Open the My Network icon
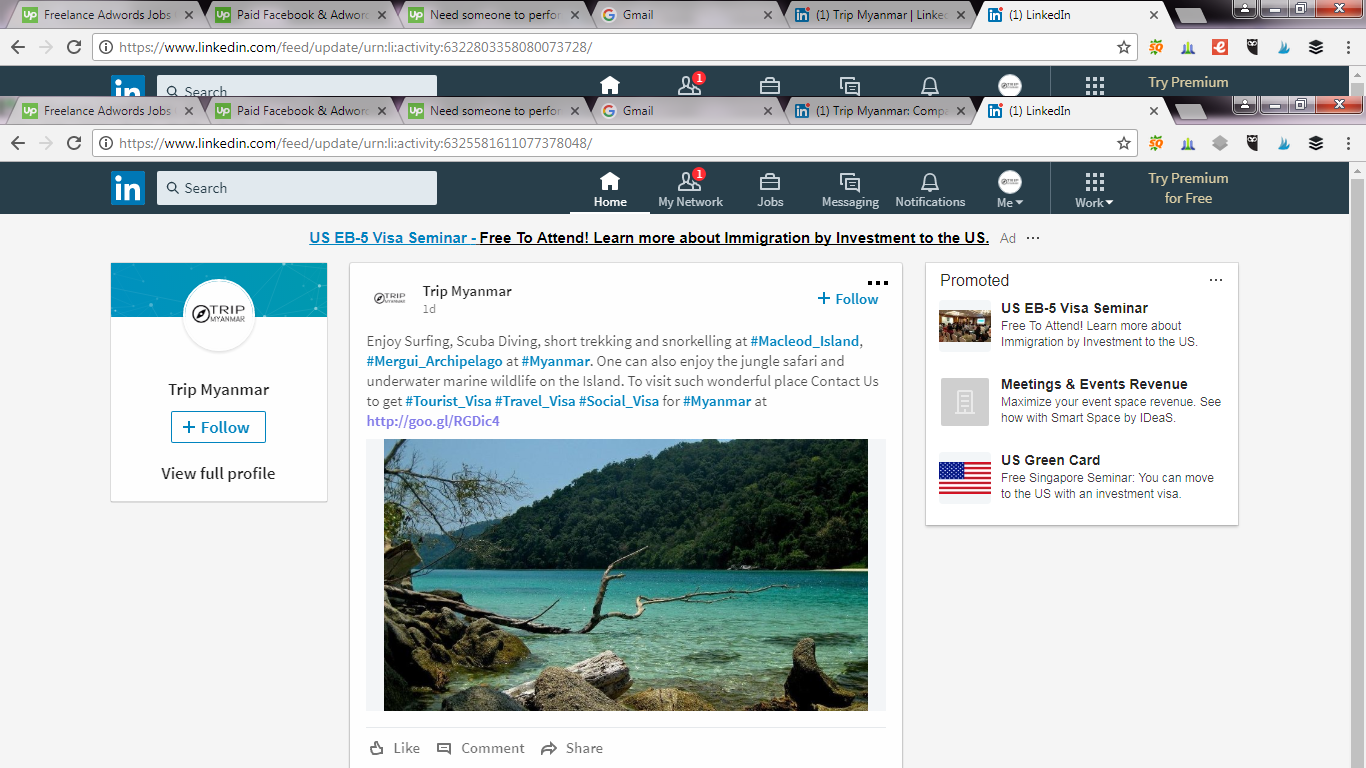Image resolution: width=1366 pixels, height=768 pixels. click(x=690, y=189)
